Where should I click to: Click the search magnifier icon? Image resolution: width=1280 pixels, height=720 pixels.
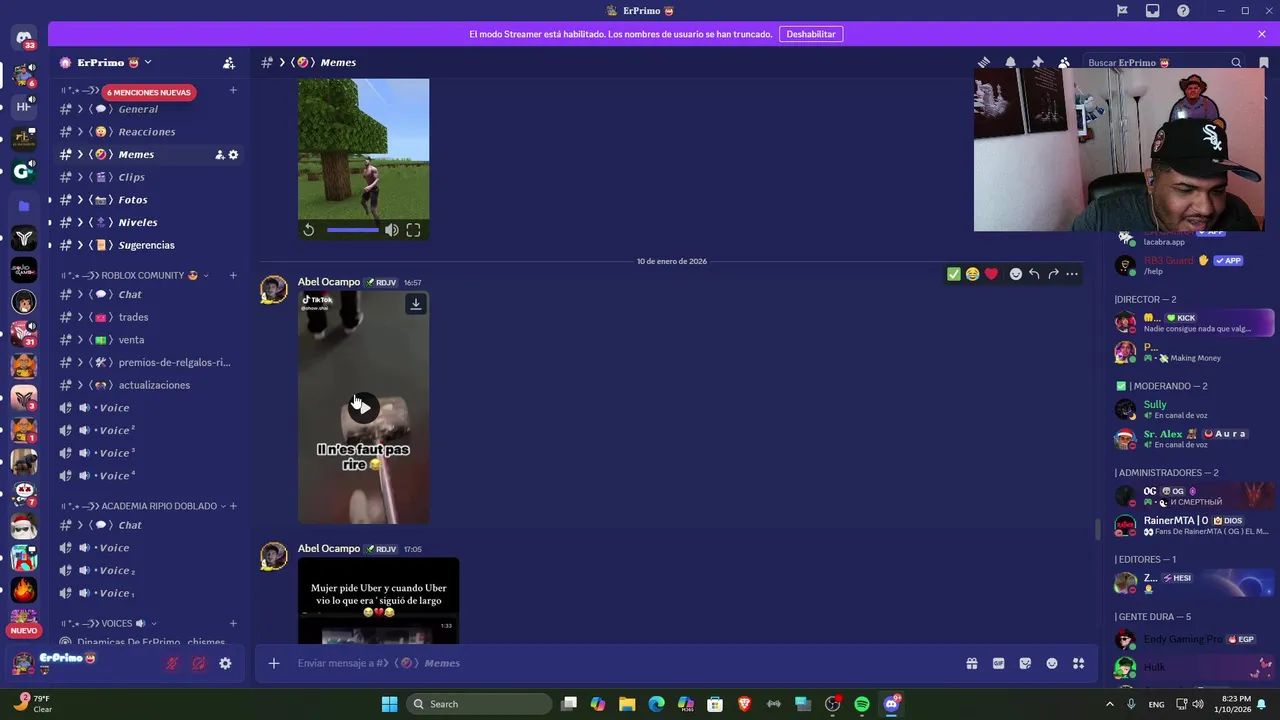point(1236,62)
